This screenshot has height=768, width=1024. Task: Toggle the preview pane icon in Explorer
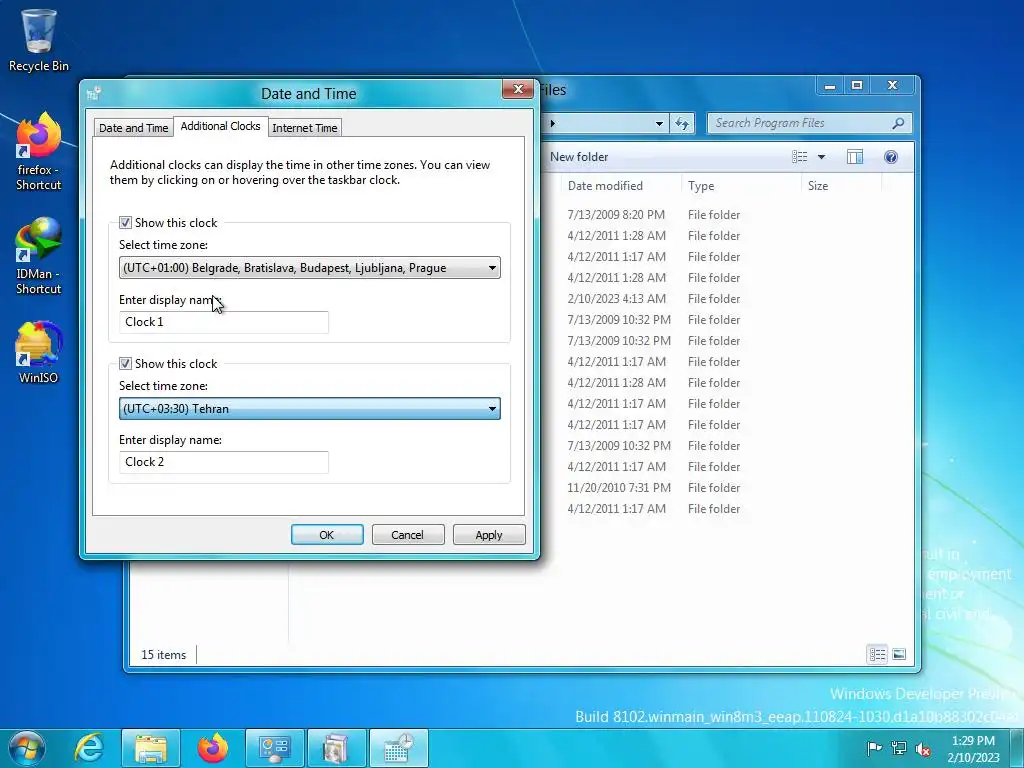point(855,157)
